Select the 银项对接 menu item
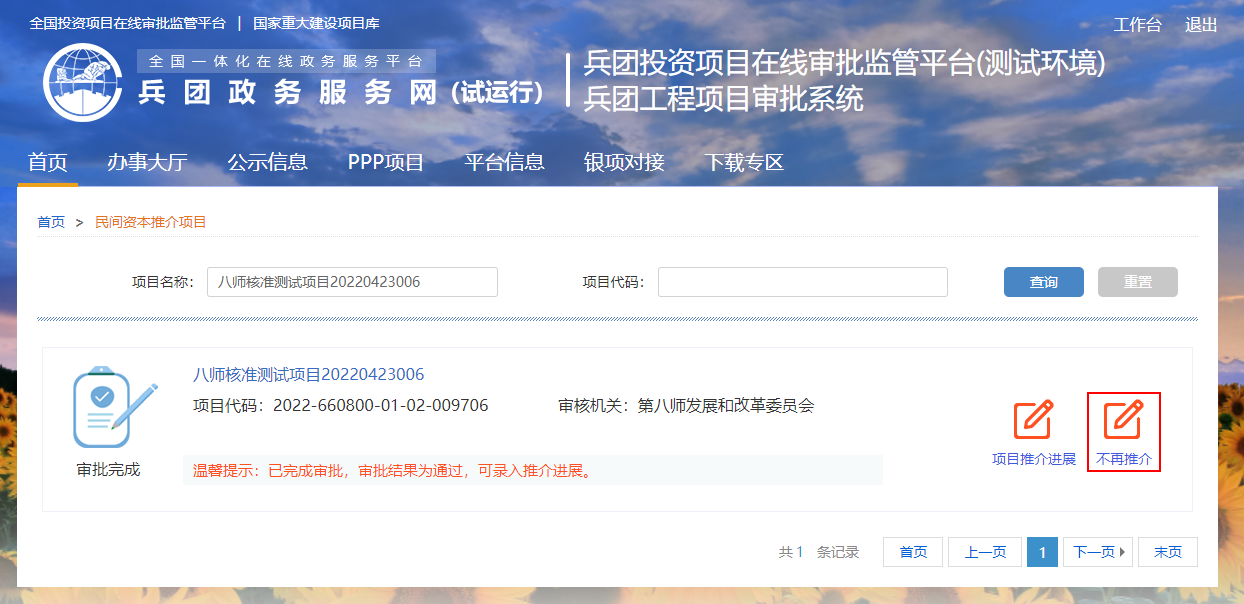Viewport: 1244px width, 604px height. pos(624,162)
